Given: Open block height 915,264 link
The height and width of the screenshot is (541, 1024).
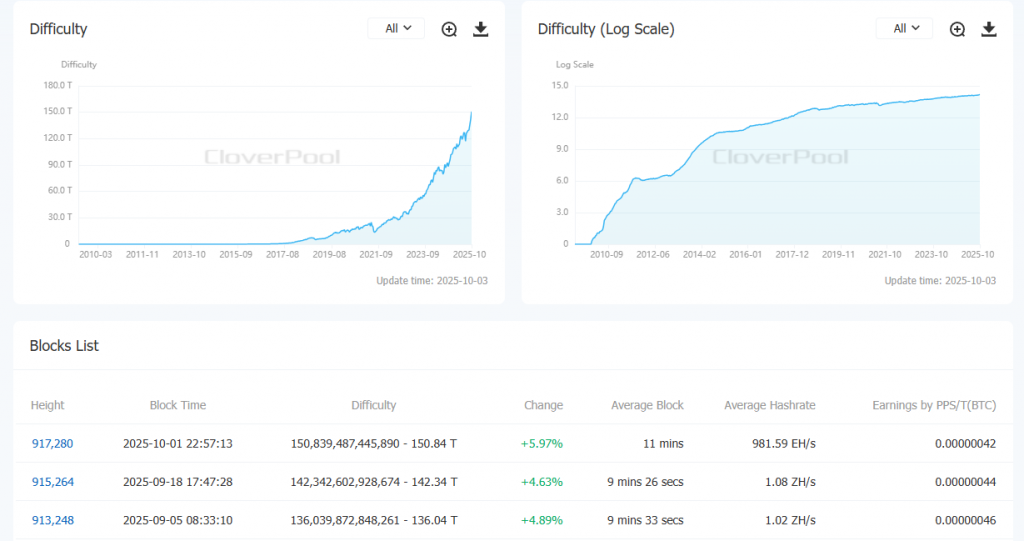Looking at the screenshot, I should (x=52, y=482).
